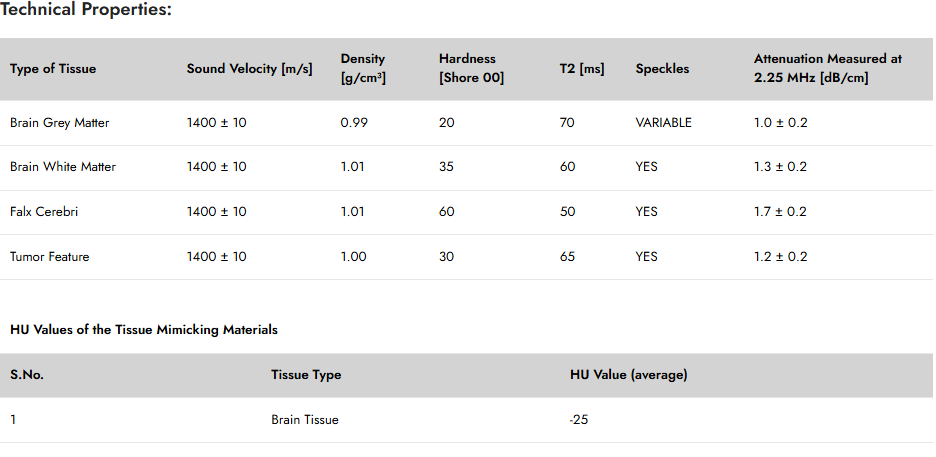
Task: Click the VARIABLE speckles value
Action: [x=664, y=123]
